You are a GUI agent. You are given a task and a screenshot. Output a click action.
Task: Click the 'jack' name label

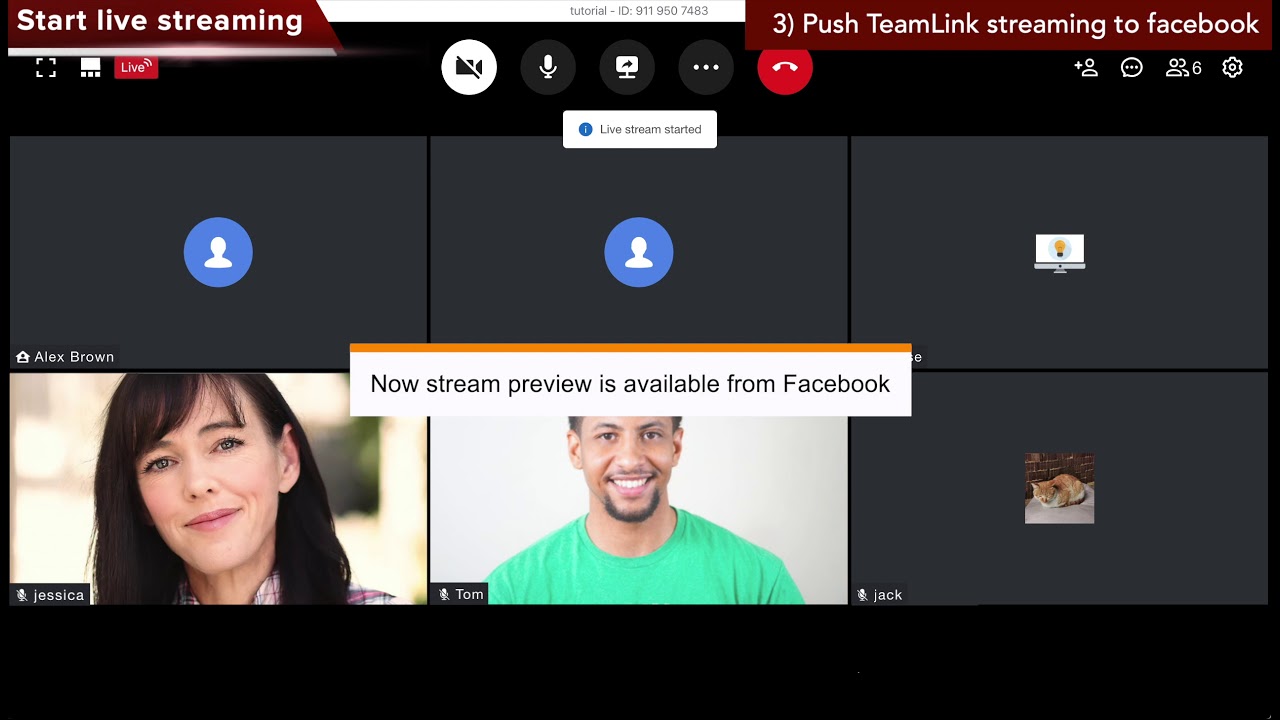[x=888, y=595]
